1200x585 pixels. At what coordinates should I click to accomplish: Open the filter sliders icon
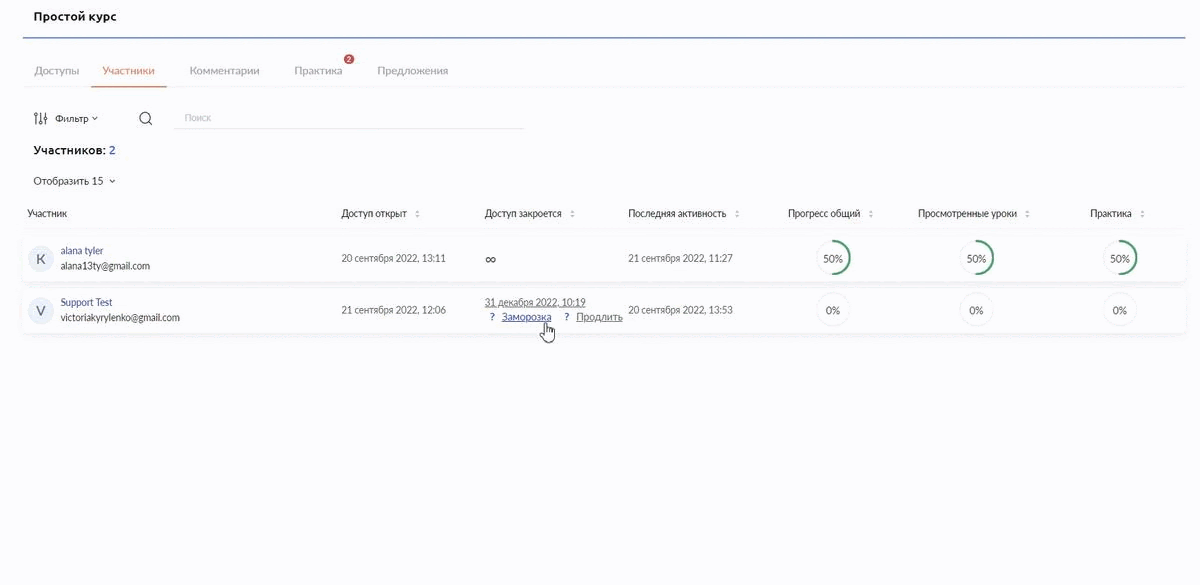coord(40,118)
